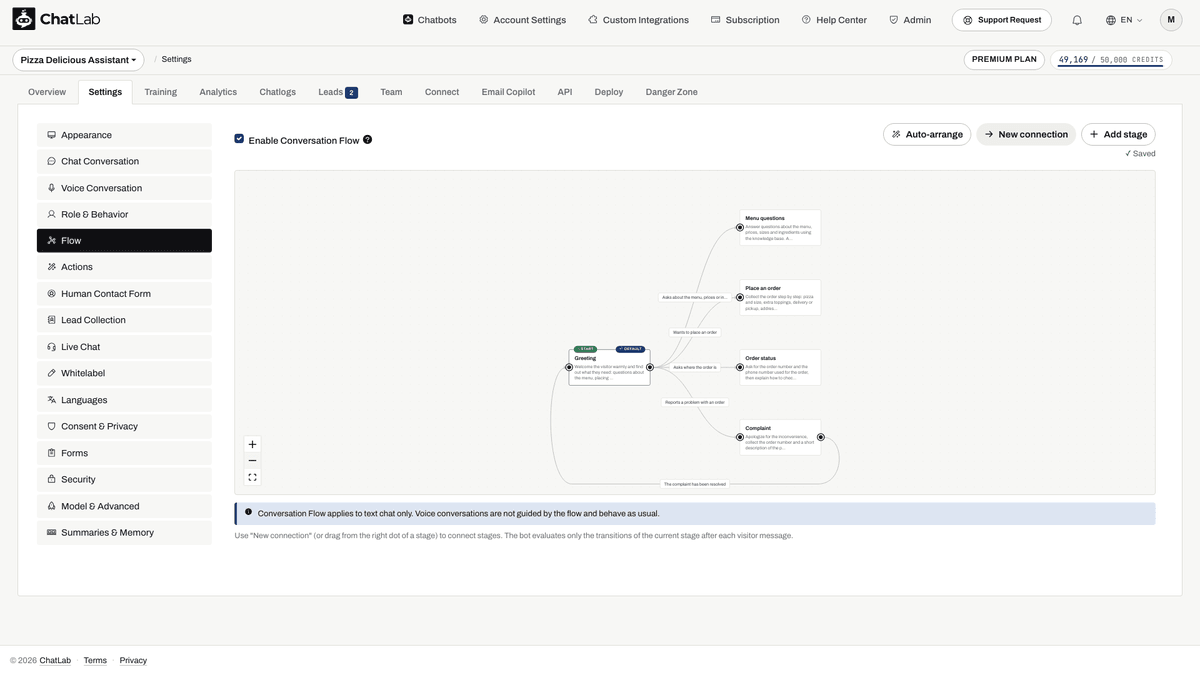
Task: Click the right connection dot on Greeting stage
Action: pos(650,367)
